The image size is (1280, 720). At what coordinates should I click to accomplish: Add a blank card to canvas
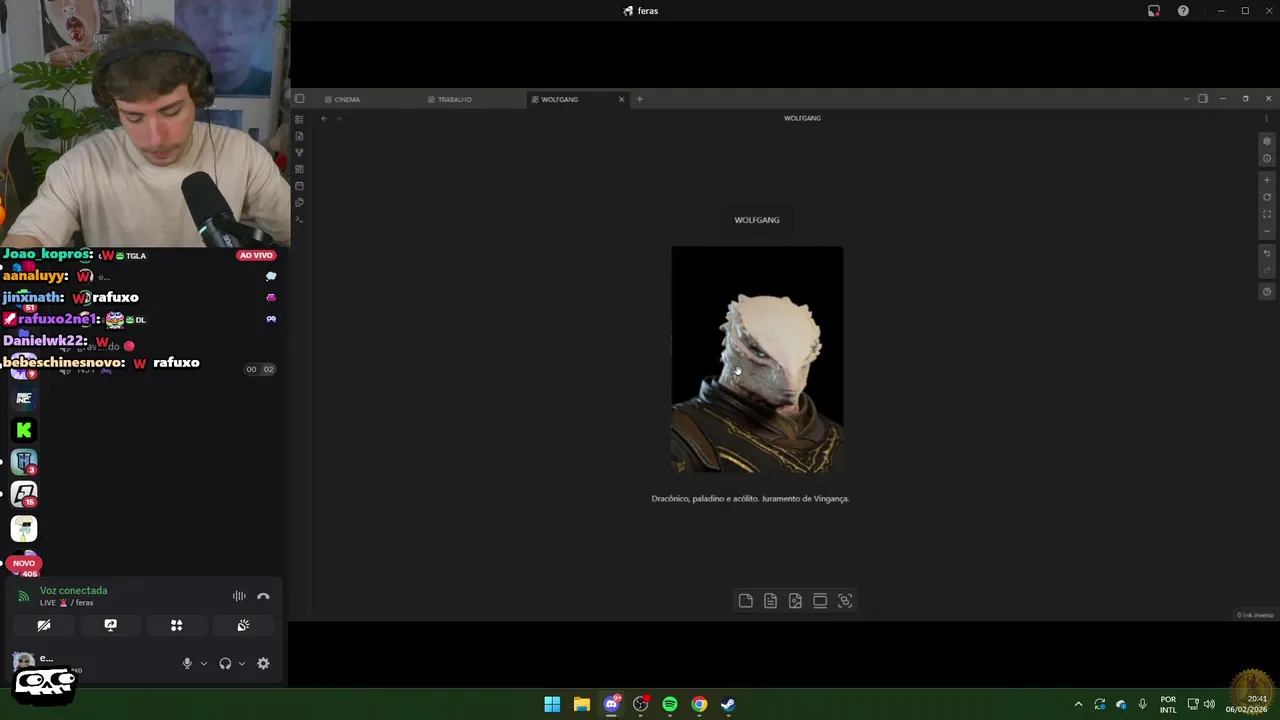pyautogui.click(x=746, y=601)
